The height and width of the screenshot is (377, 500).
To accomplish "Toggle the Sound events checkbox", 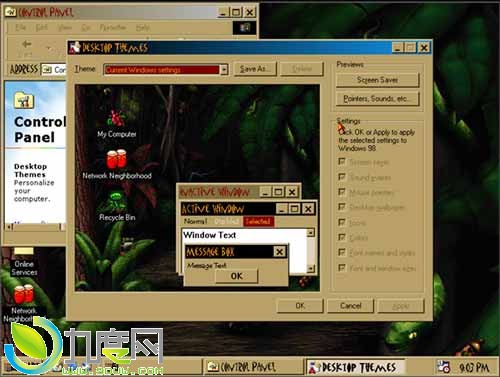I will [342, 177].
